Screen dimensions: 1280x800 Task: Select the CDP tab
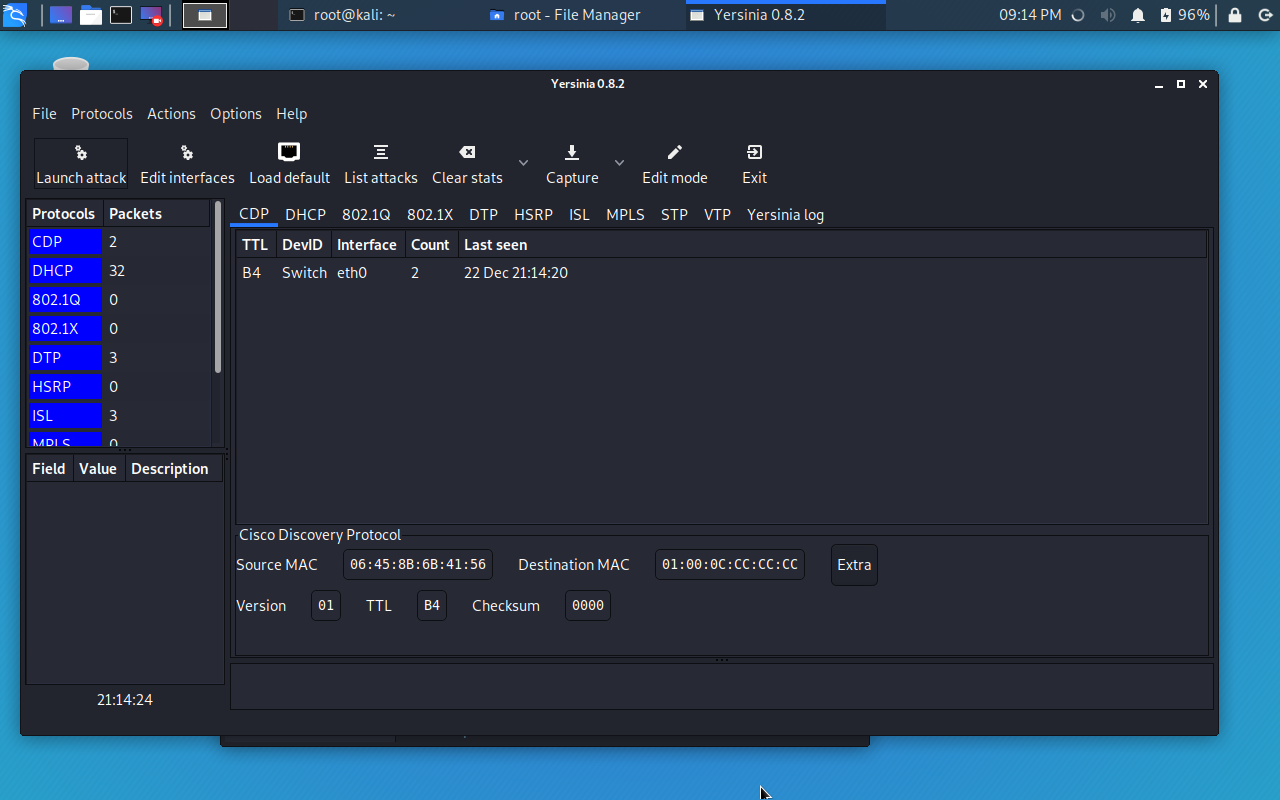point(254,215)
